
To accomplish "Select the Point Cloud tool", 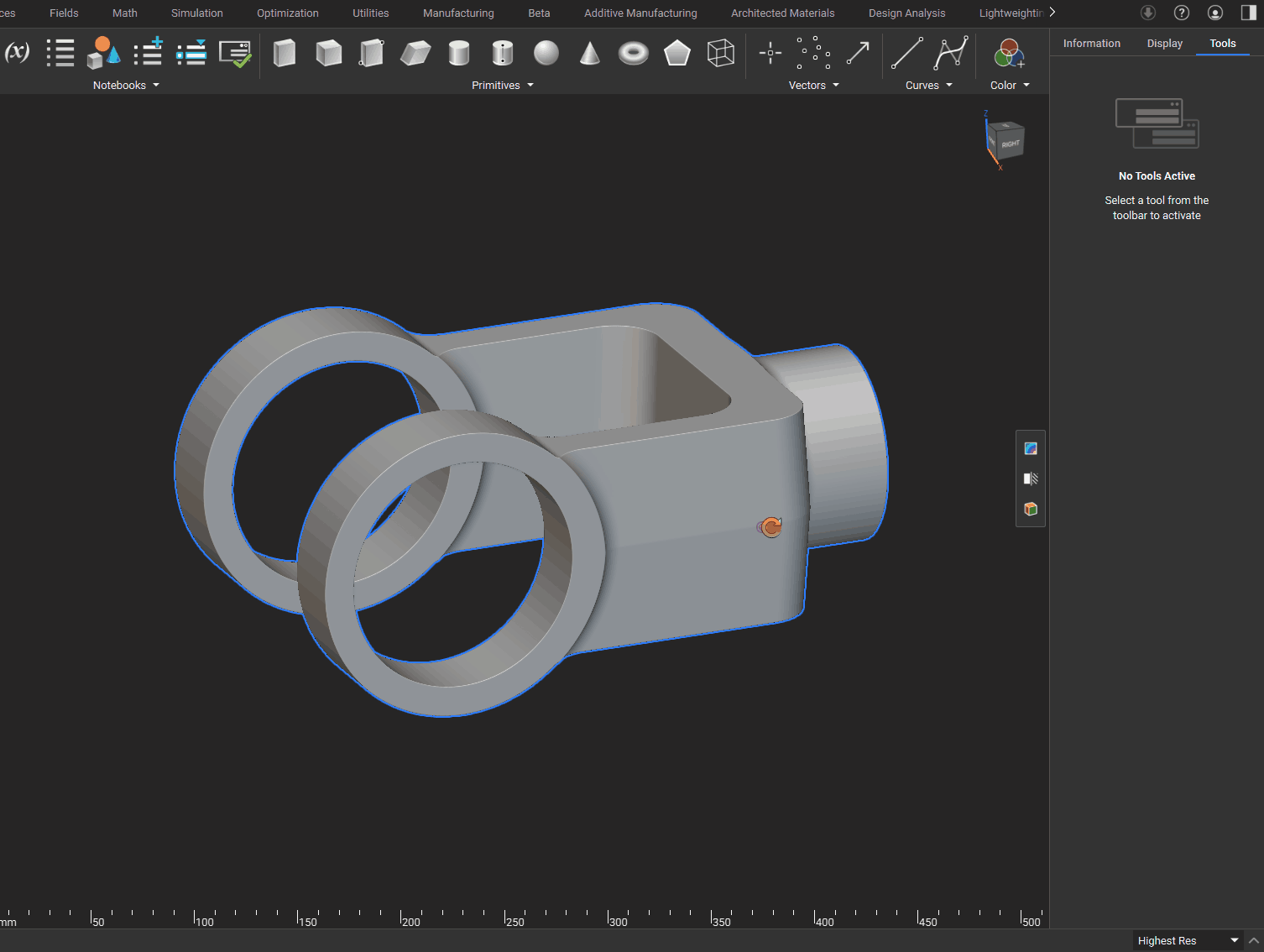I will point(813,53).
